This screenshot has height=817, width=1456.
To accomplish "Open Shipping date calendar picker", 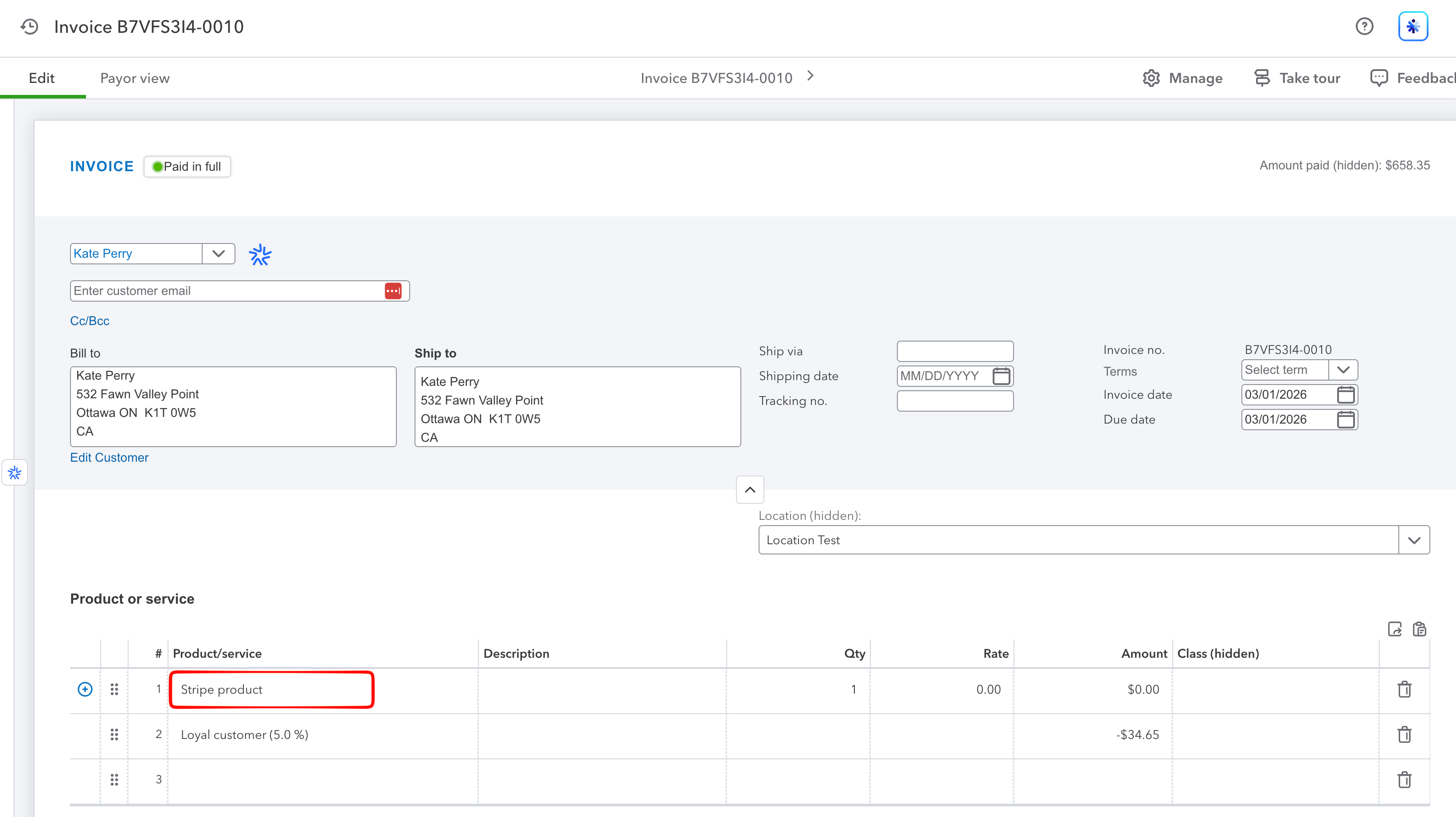I will tap(1001, 376).
